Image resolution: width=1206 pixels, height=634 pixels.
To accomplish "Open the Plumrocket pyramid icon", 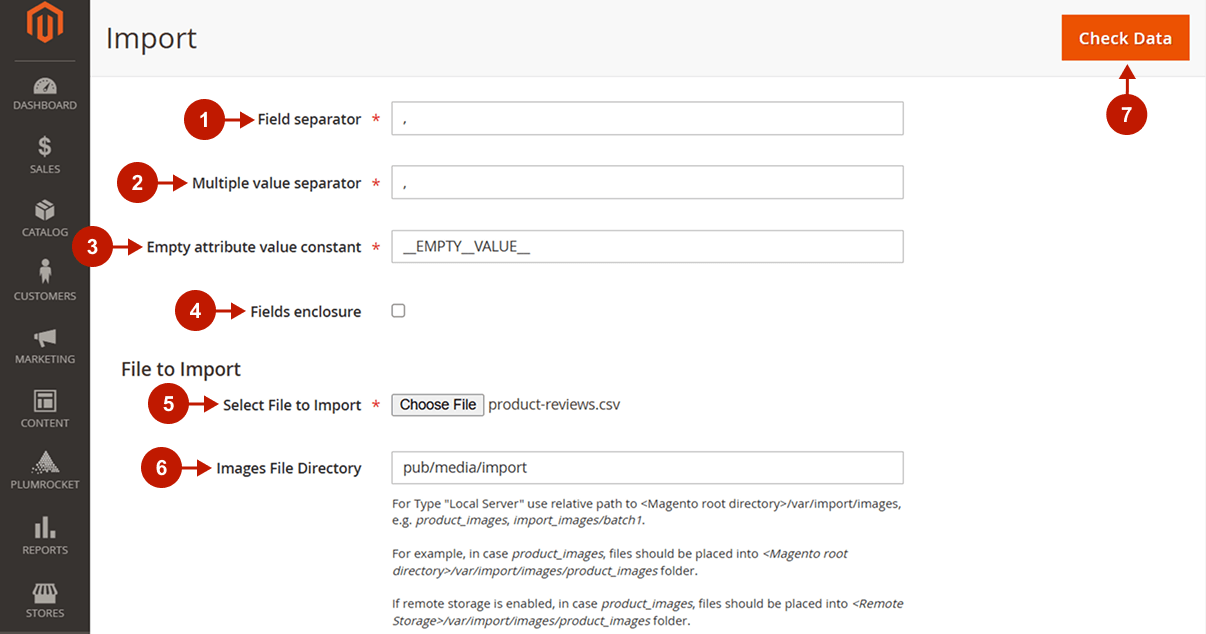I will [x=44, y=463].
